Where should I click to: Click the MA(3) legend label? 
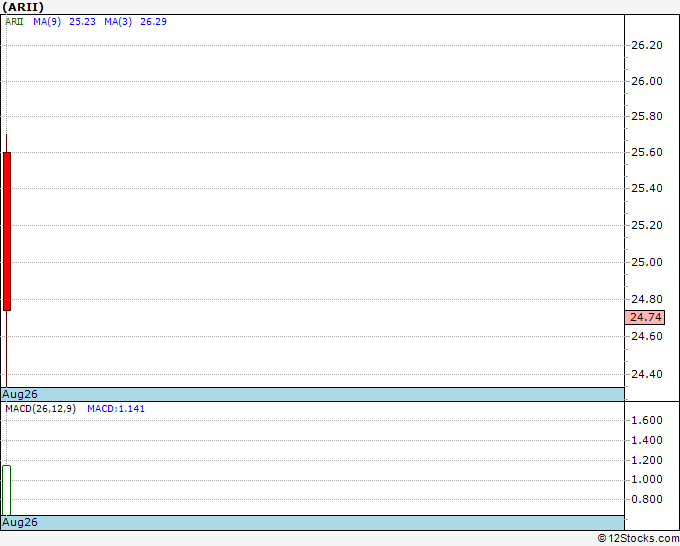(118, 22)
